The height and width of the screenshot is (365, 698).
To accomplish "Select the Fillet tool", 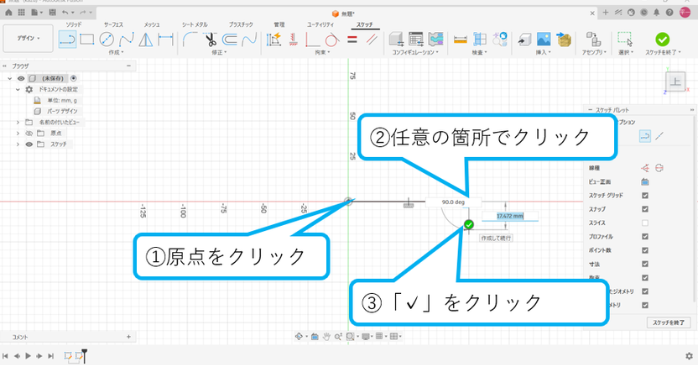I will click(190, 40).
